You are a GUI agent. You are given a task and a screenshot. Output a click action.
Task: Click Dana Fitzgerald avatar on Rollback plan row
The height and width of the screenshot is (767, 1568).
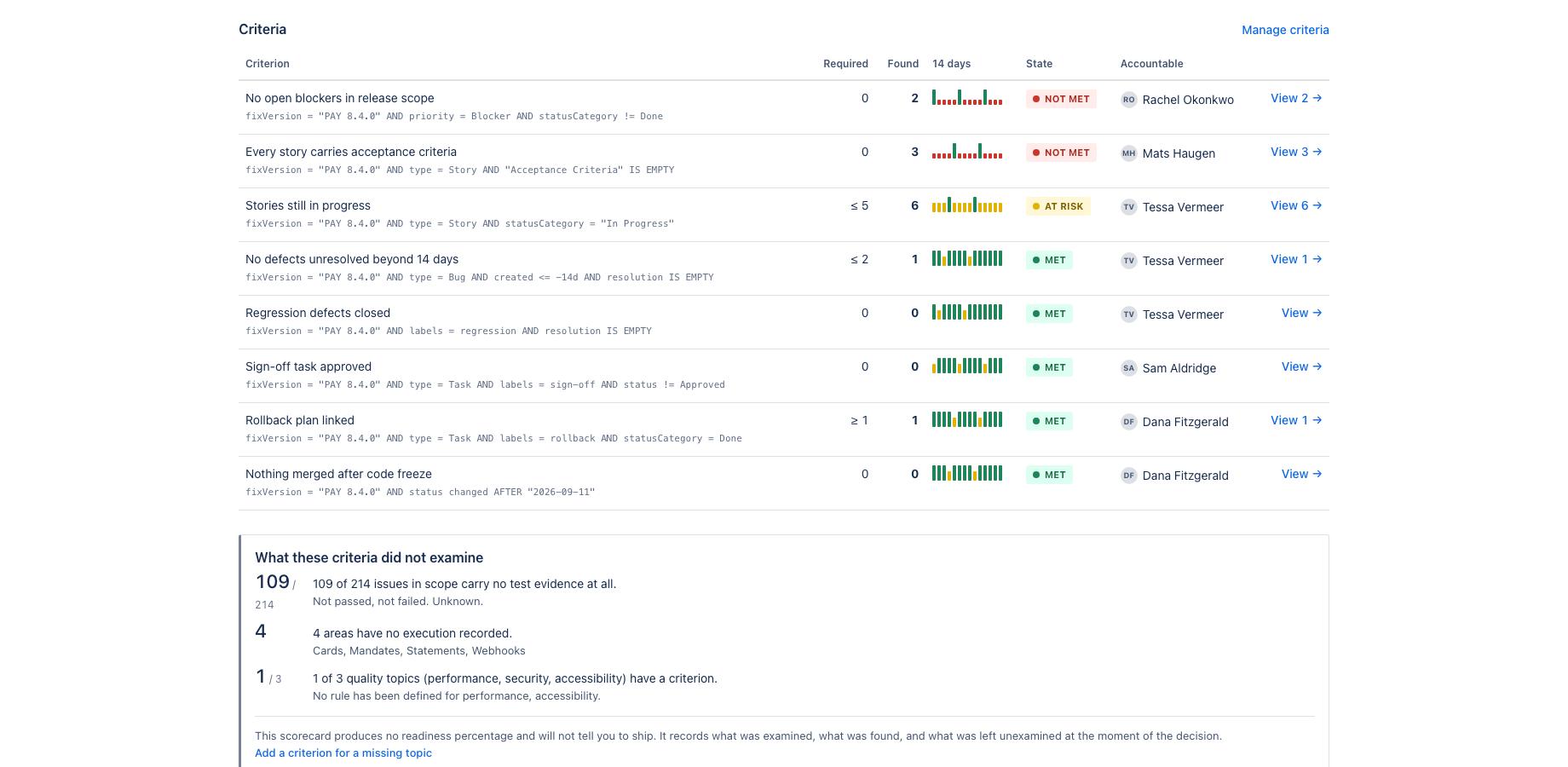1129,422
